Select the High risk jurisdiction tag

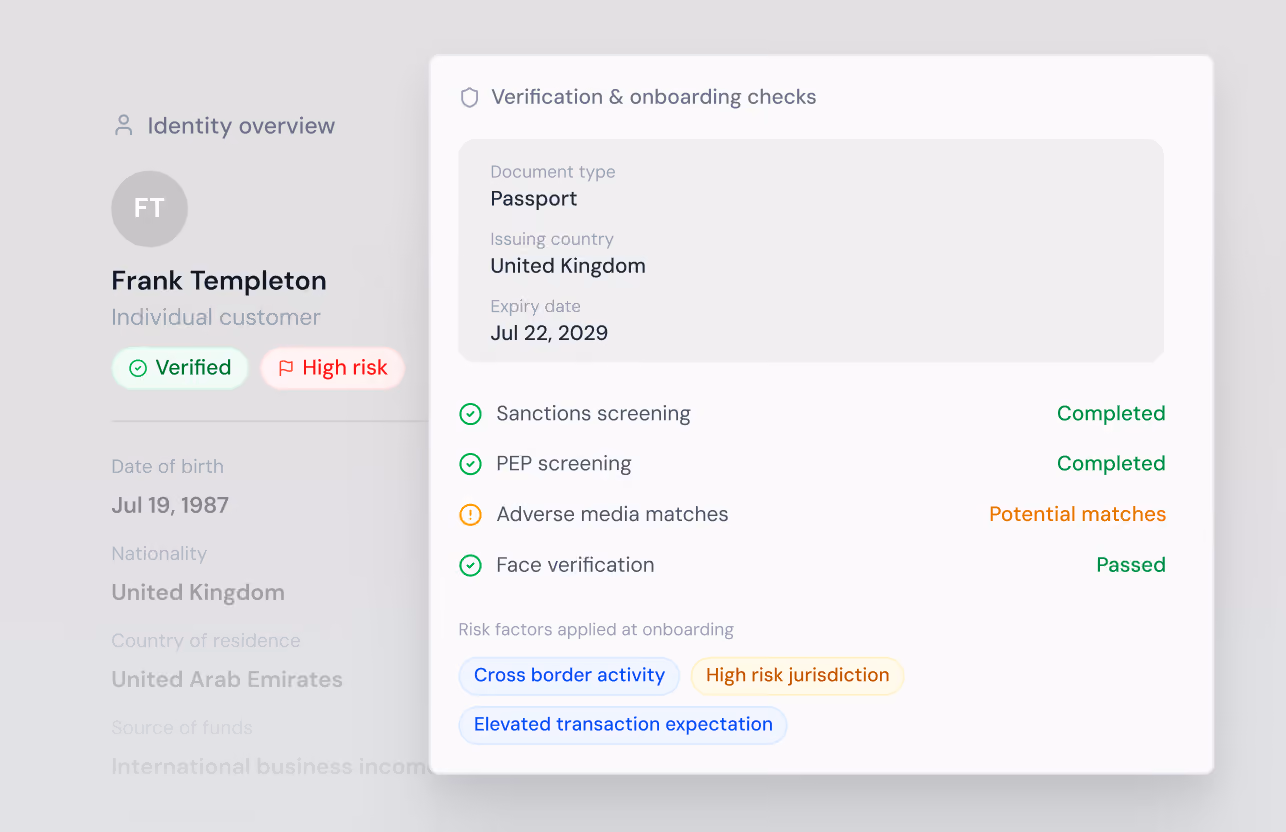[797, 675]
